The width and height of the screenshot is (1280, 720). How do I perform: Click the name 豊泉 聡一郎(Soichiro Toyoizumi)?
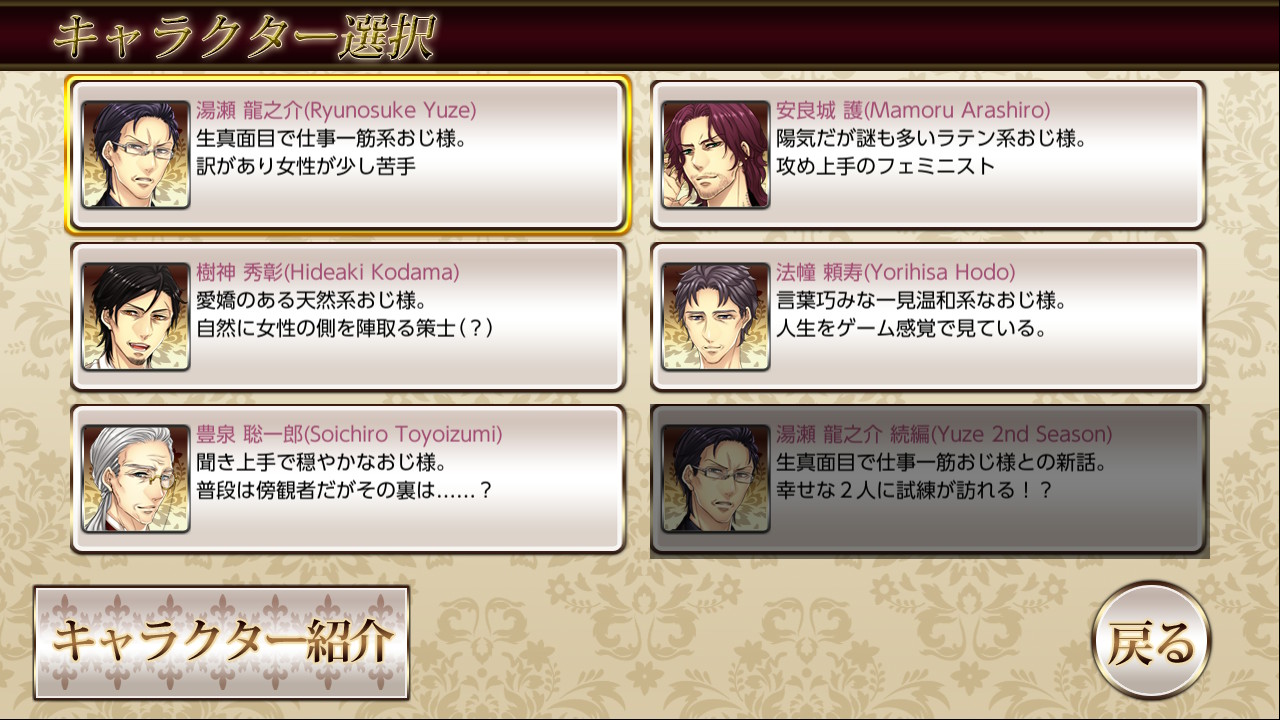point(349,434)
